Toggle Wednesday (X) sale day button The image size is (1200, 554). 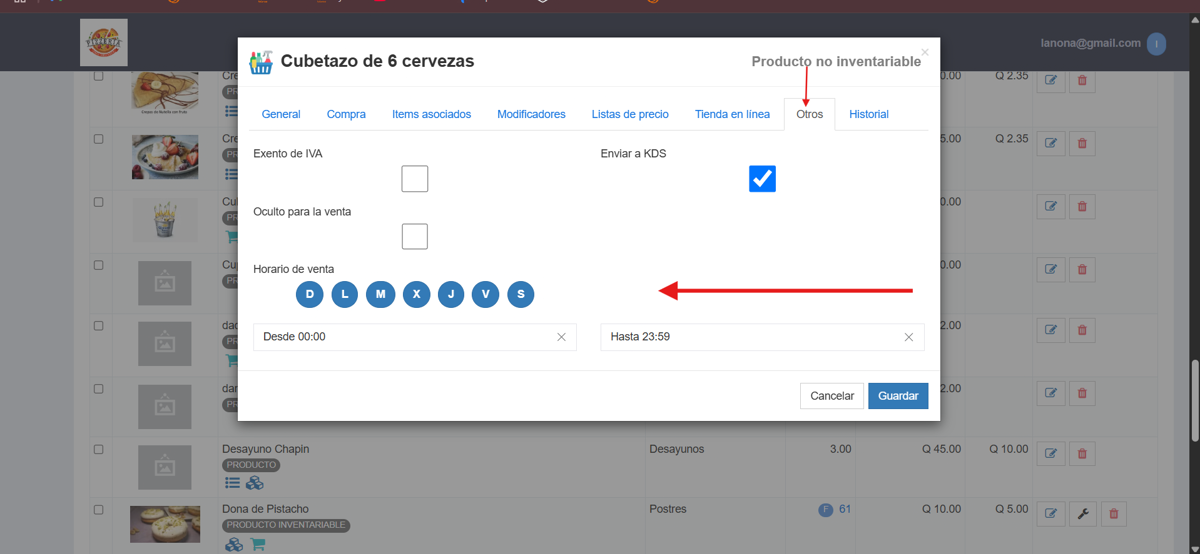click(416, 294)
